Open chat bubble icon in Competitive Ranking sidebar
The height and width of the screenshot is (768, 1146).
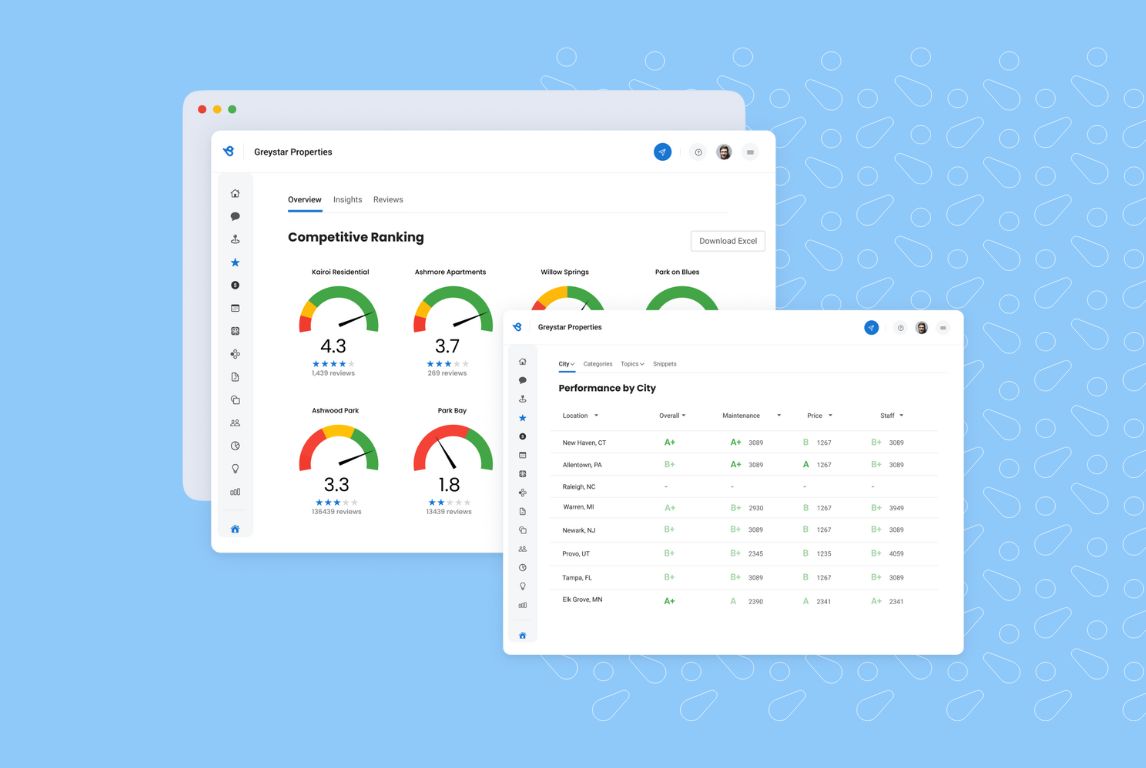tap(235, 216)
